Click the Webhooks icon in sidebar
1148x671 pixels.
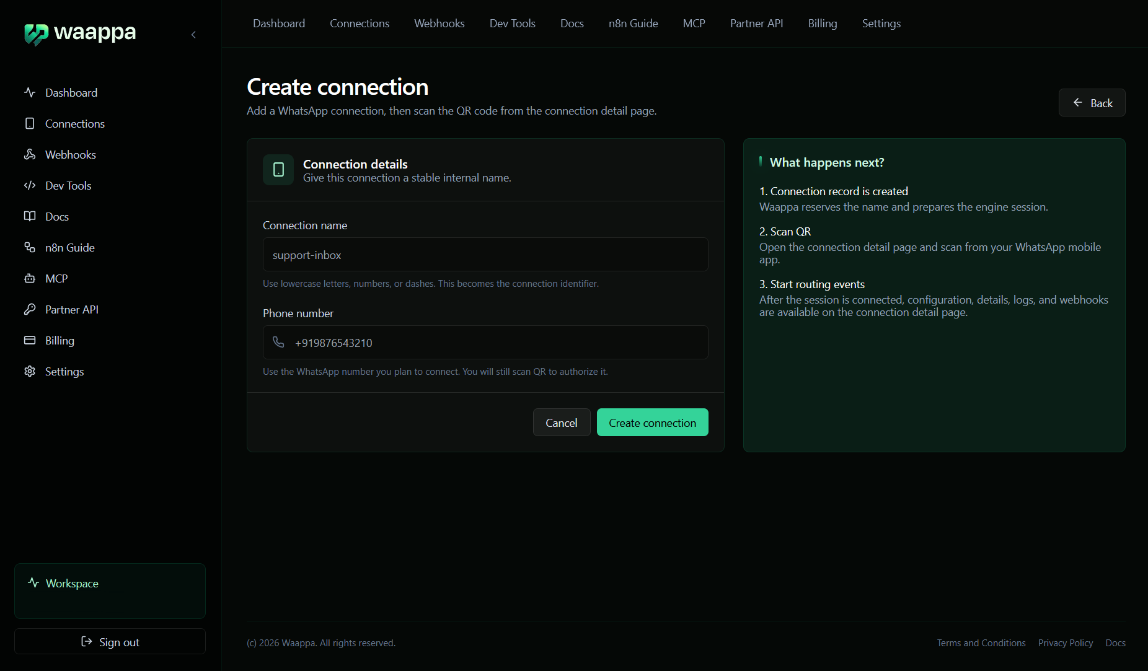[29, 155]
